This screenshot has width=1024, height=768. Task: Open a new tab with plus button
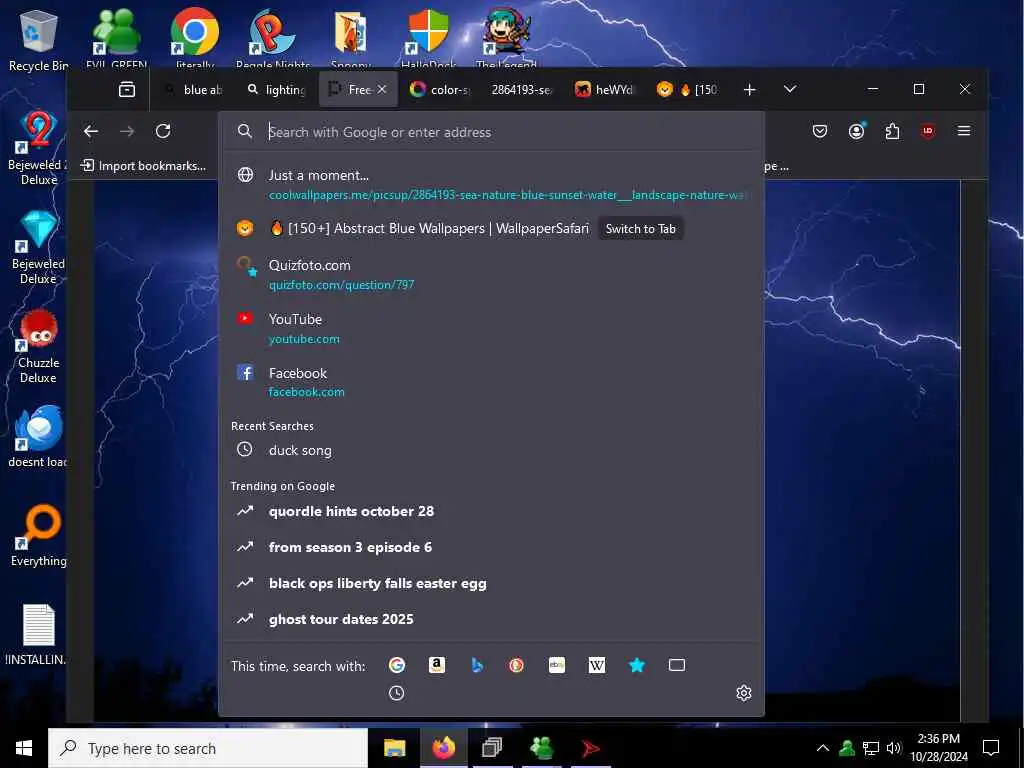pos(750,89)
